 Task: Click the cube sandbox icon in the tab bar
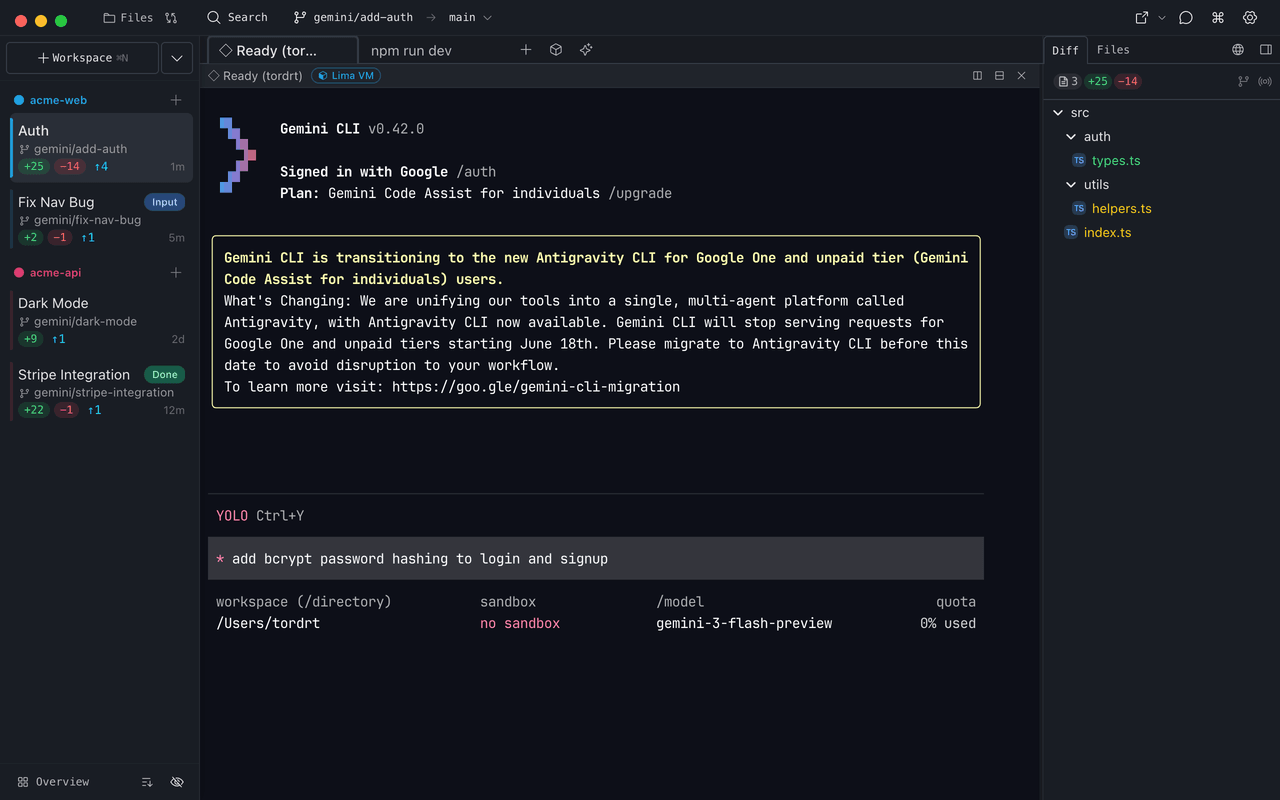tap(556, 50)
